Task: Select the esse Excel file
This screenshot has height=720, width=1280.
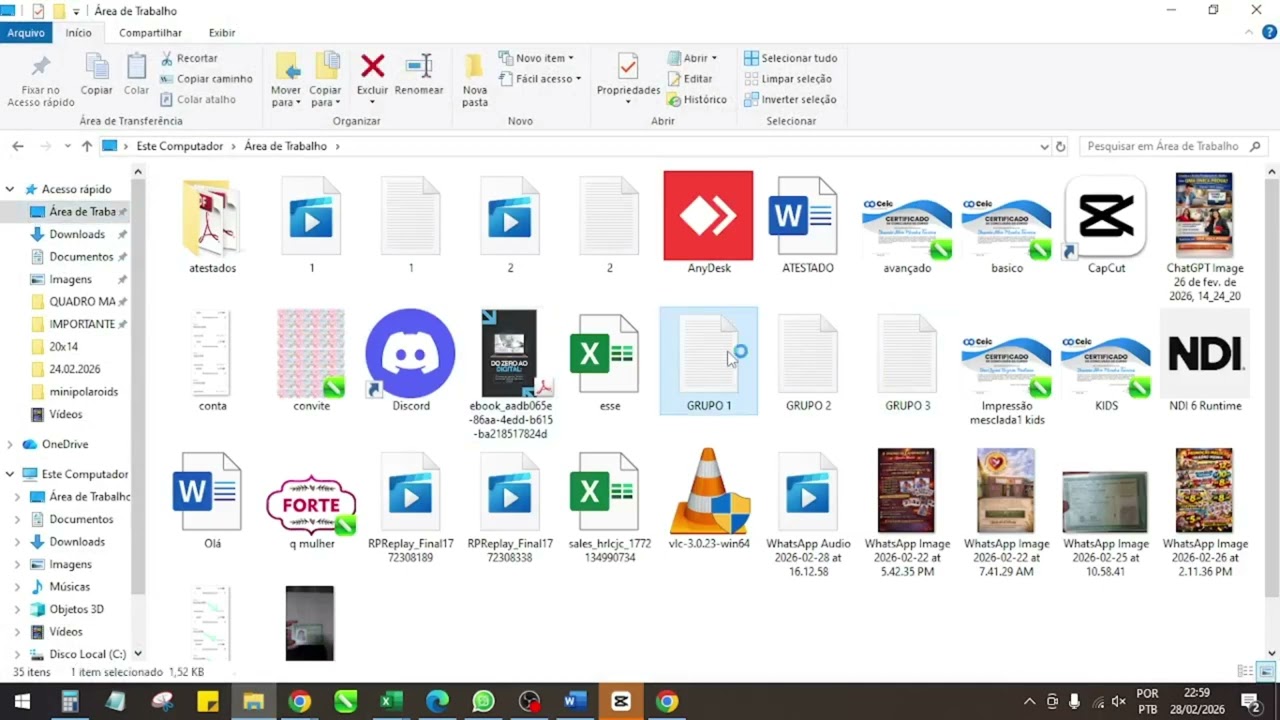Action: pos(609,353)
